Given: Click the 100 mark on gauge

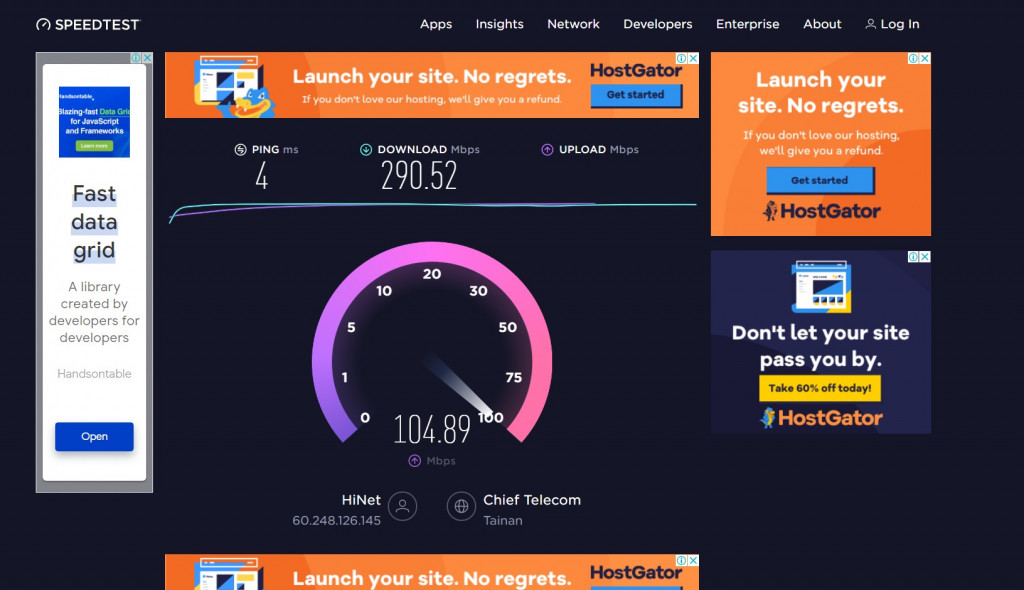Looking at the screenshot, I should coord(490,418).
